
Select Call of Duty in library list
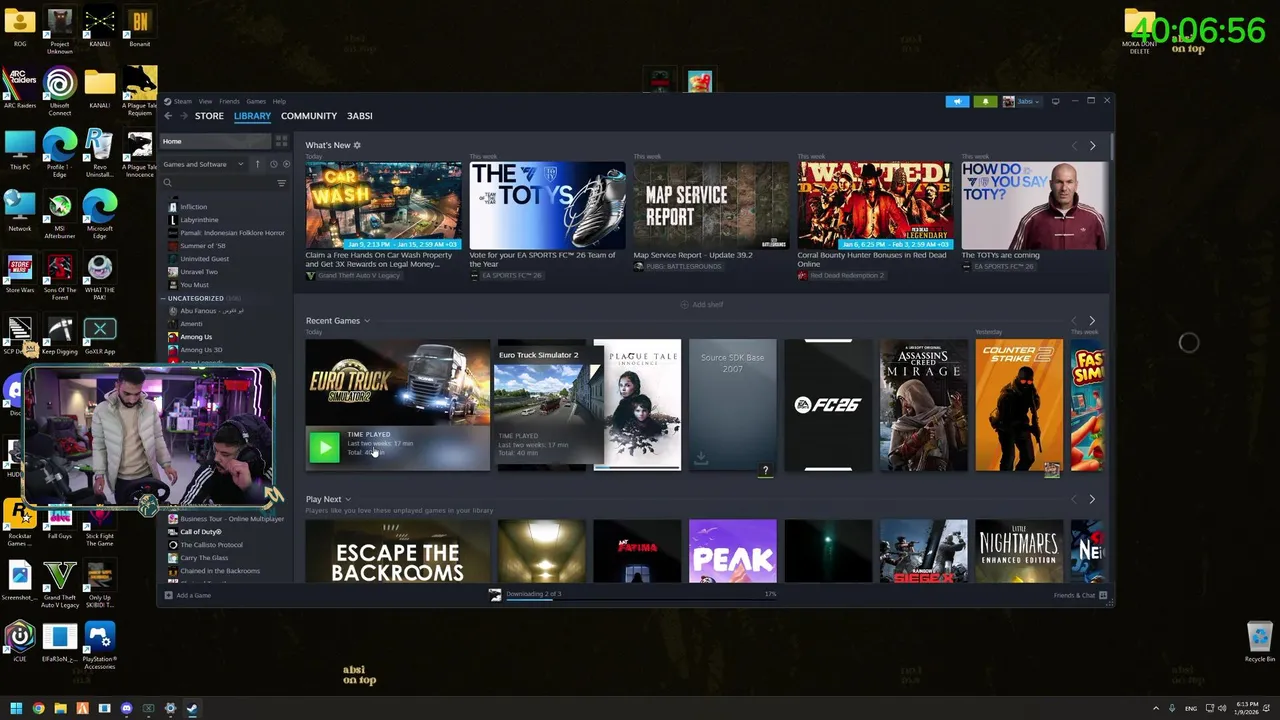click(201, 532)
